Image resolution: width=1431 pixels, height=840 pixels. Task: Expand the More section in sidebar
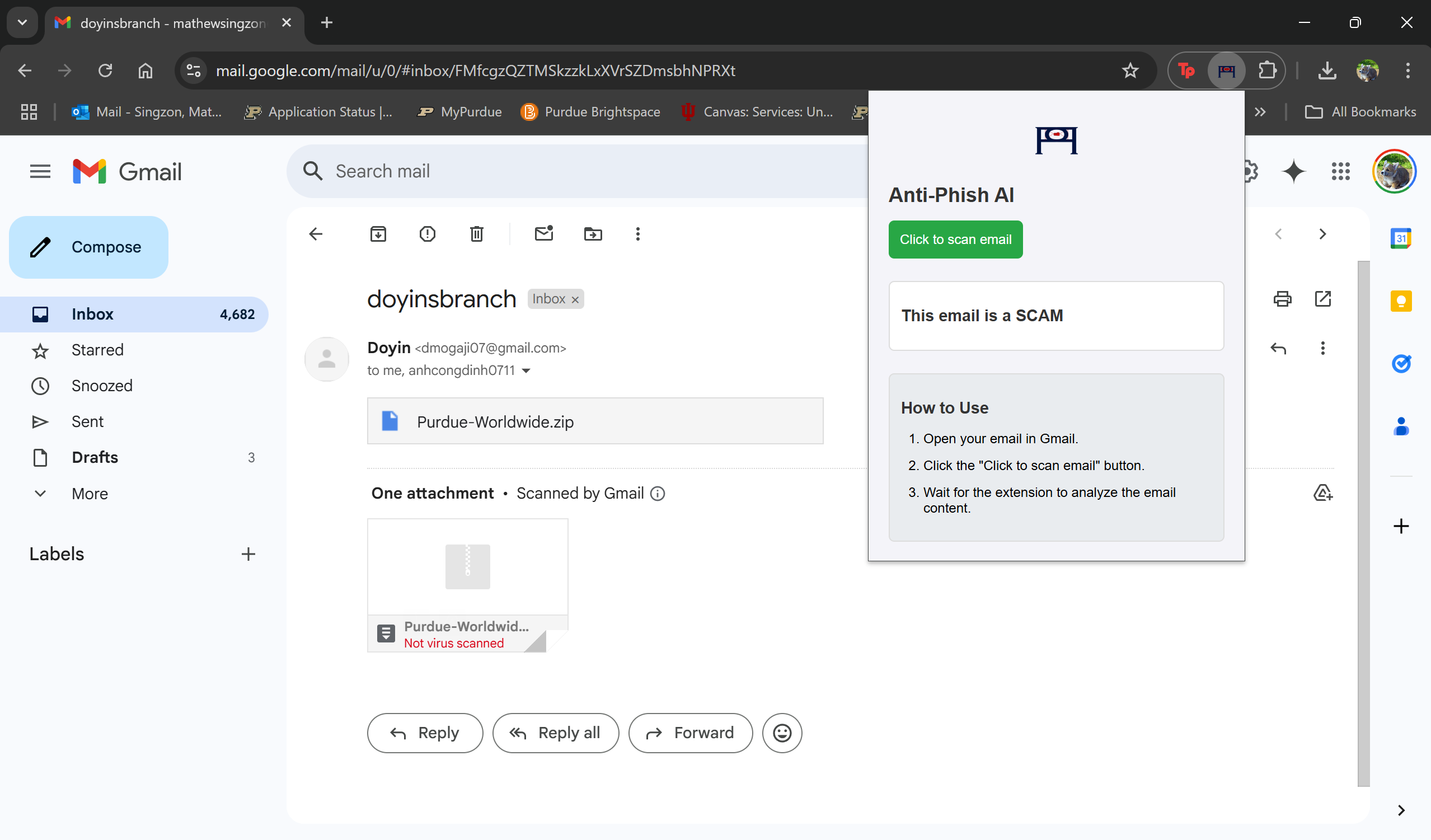coord(89,494)
